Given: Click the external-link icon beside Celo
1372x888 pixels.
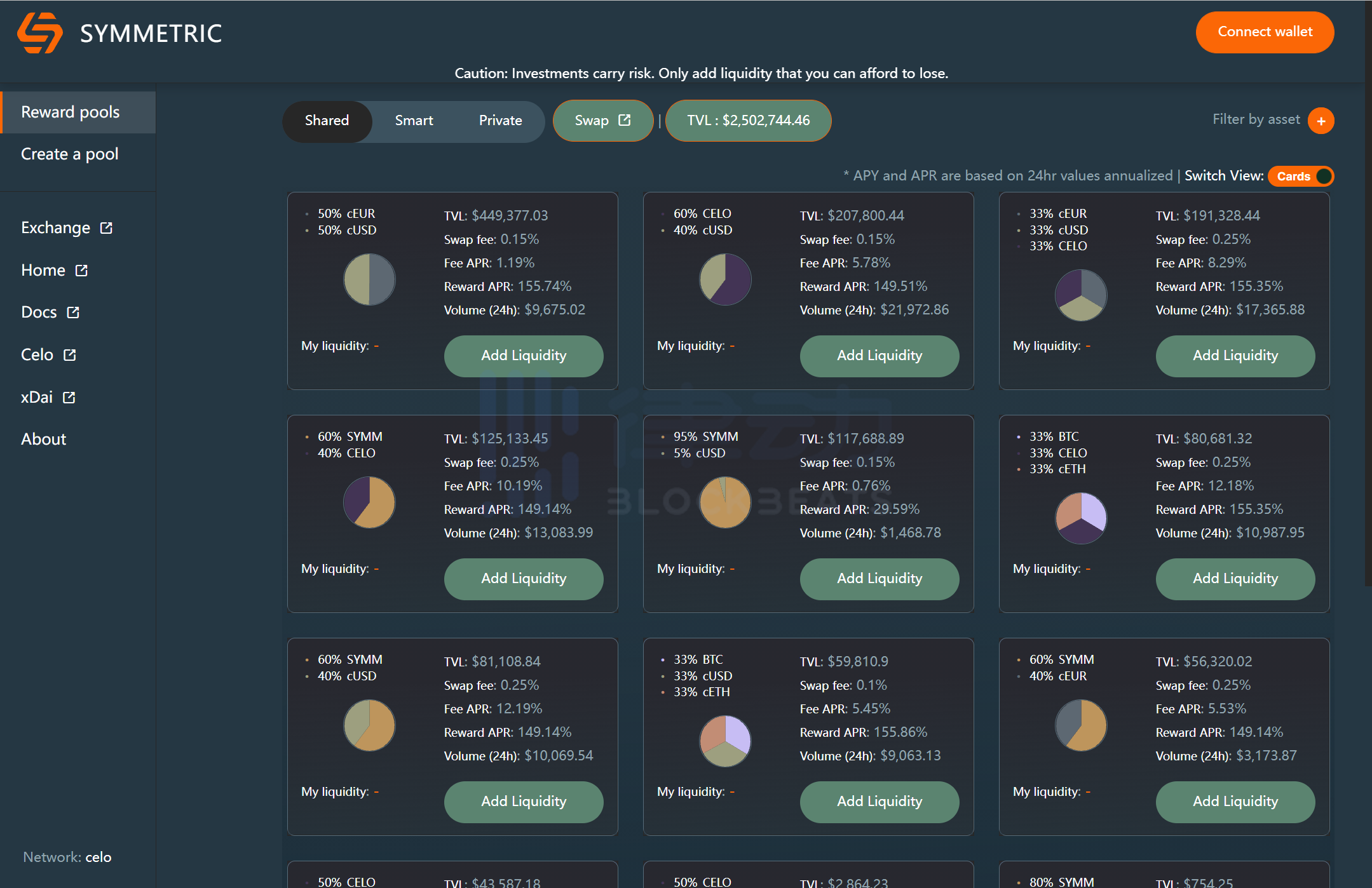Looking at the screenshot, I should 69,355.
